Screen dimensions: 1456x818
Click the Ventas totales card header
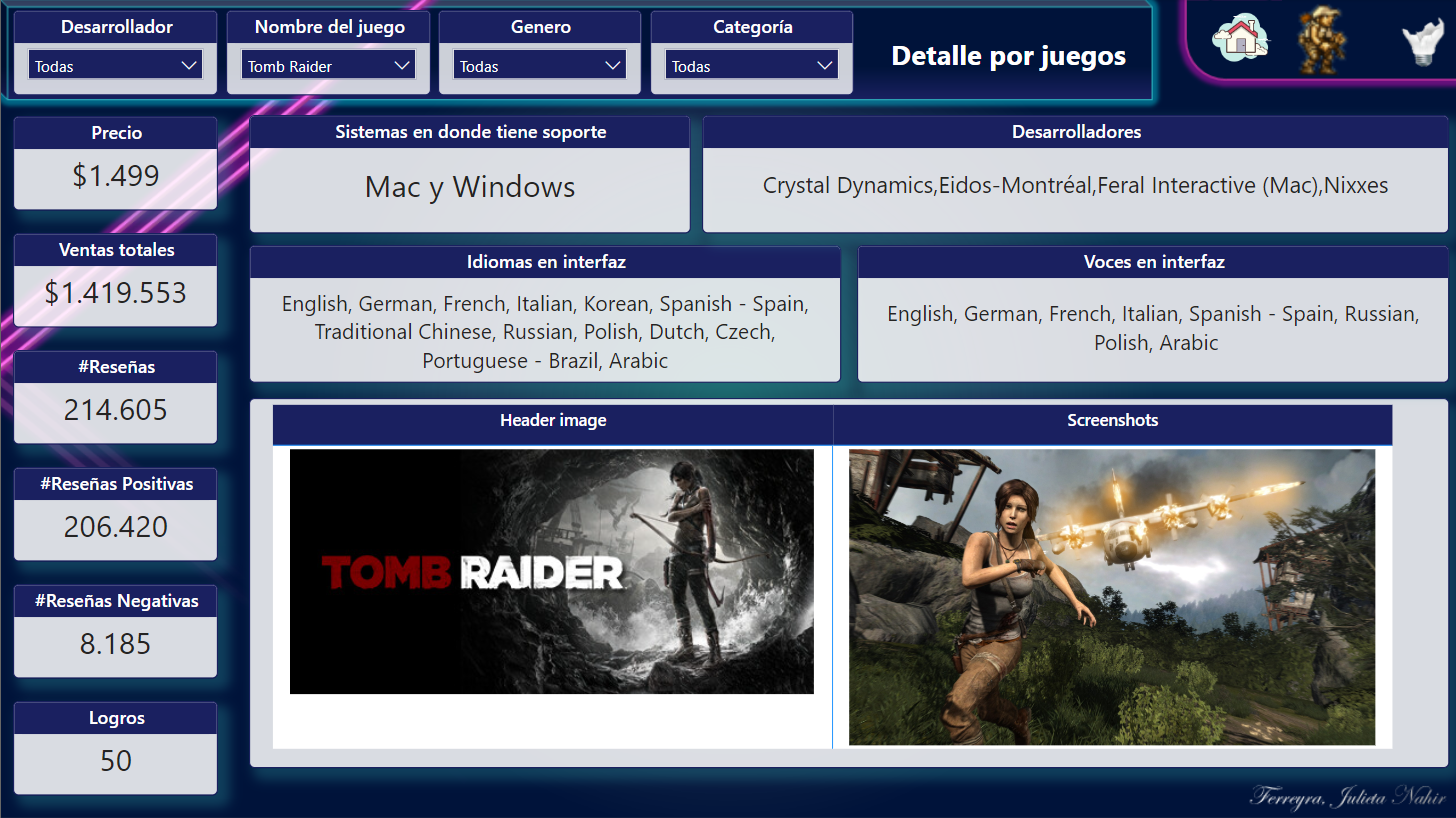click(x=116, y=250)
